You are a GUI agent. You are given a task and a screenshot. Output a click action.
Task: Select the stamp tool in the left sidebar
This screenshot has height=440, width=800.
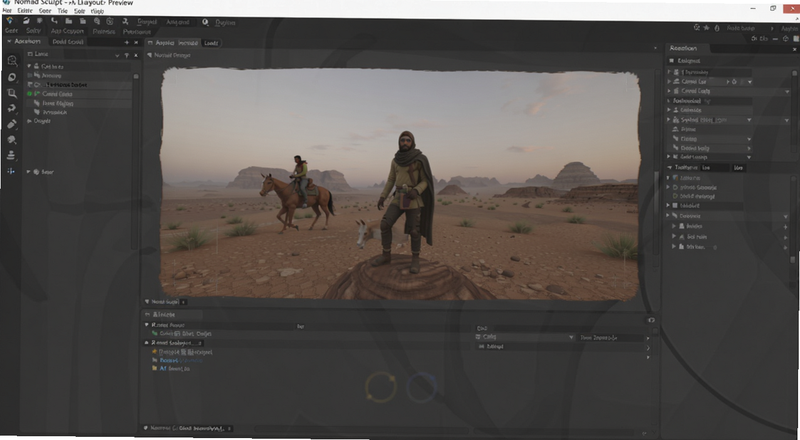point(11,156)
